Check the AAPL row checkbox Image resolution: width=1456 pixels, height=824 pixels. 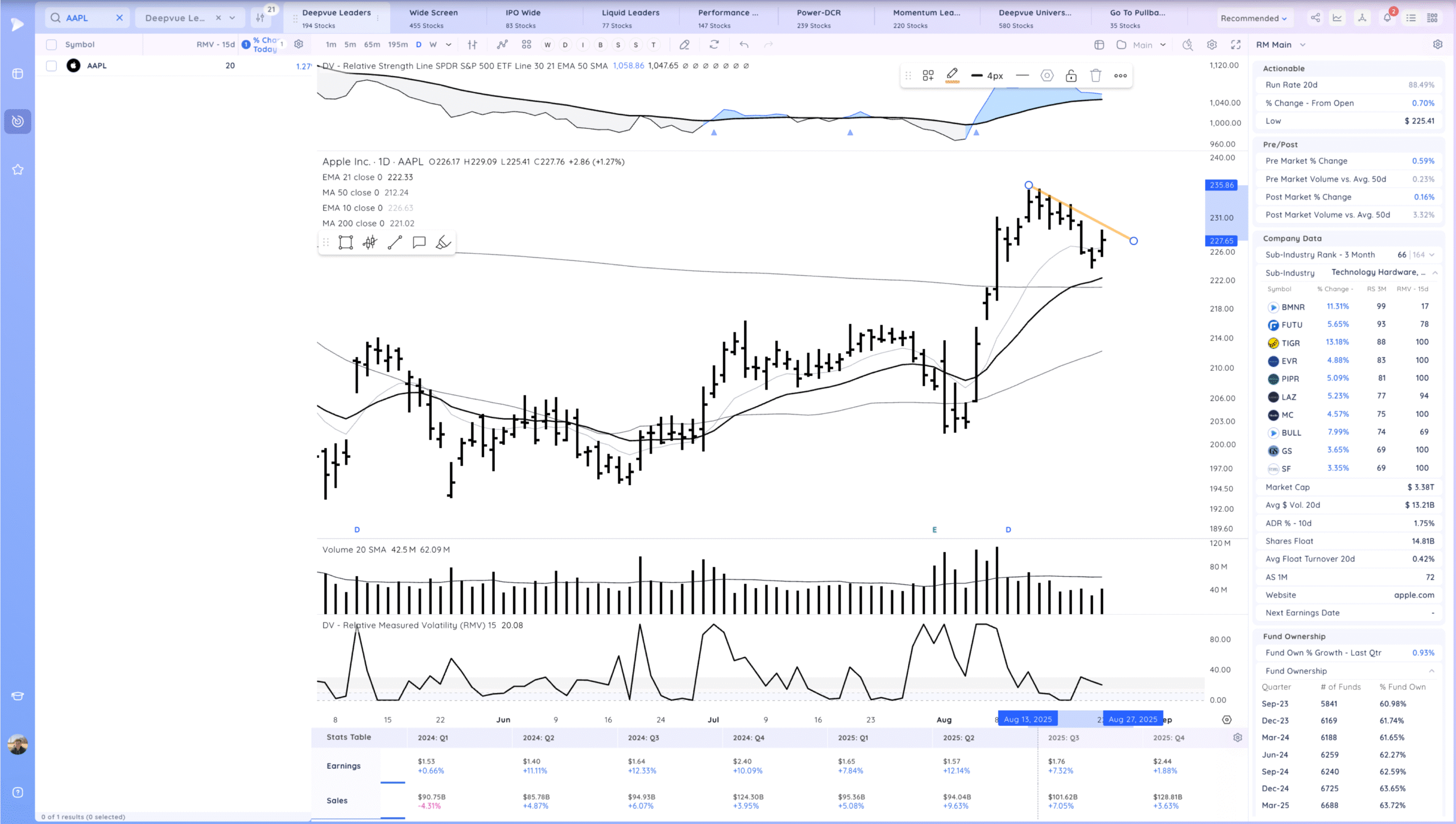[51, 65]
